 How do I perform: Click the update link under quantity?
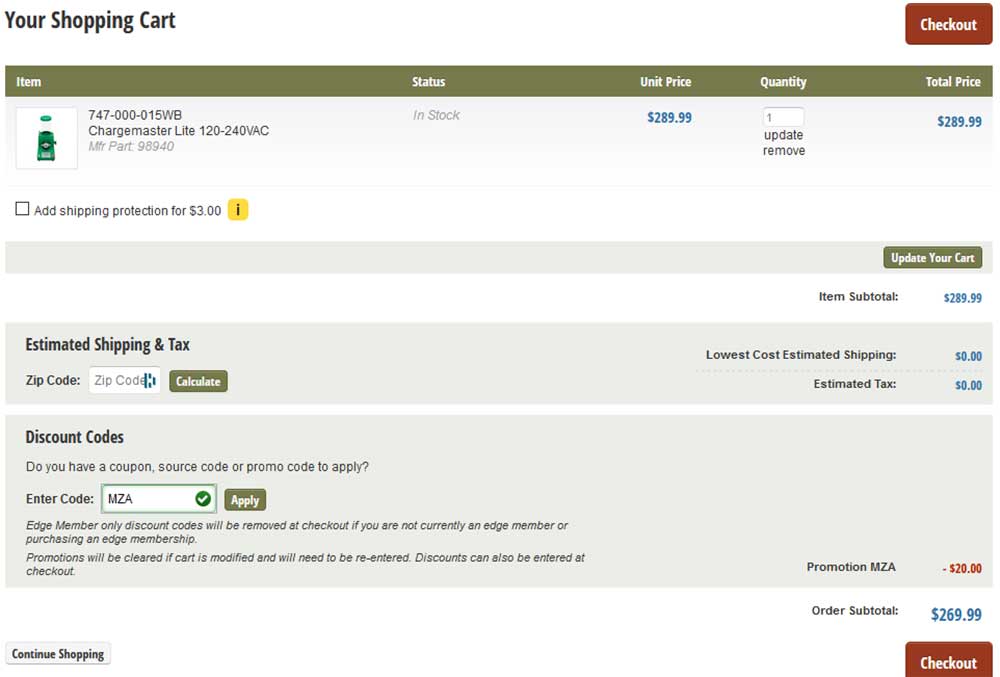click(x=783, y=135)
